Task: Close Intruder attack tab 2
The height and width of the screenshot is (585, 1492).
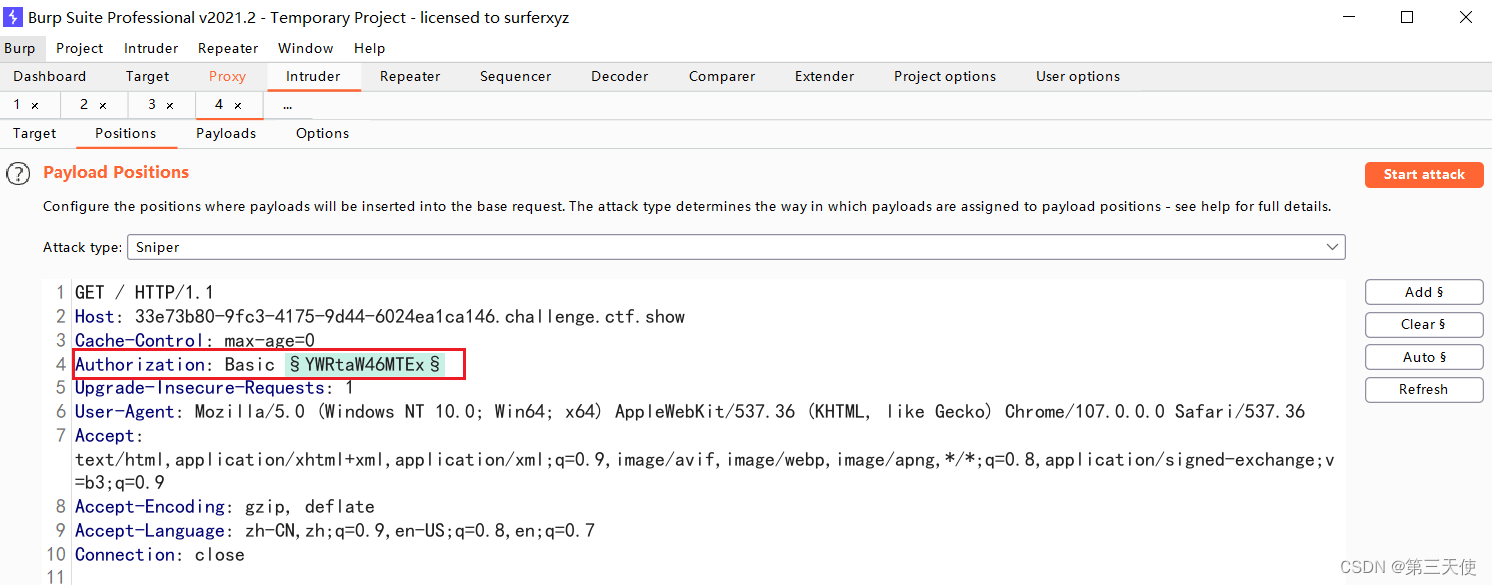Action: [103, 105]
